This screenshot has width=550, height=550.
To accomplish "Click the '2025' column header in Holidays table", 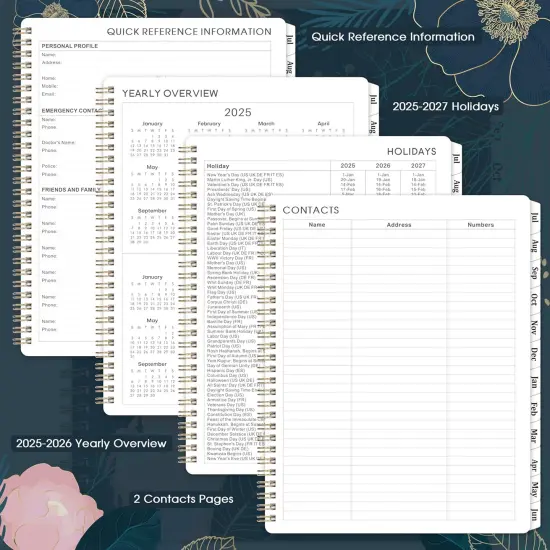I will [348, 166].
